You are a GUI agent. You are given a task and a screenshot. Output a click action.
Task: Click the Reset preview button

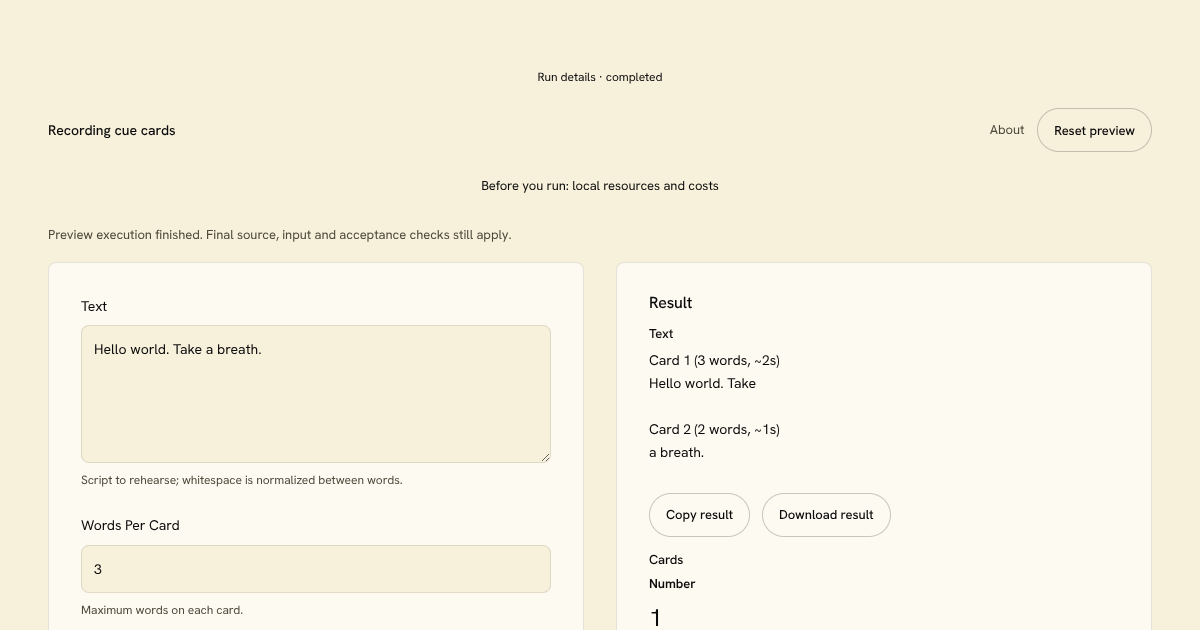pyautogui.click(x=1094, y=130)
